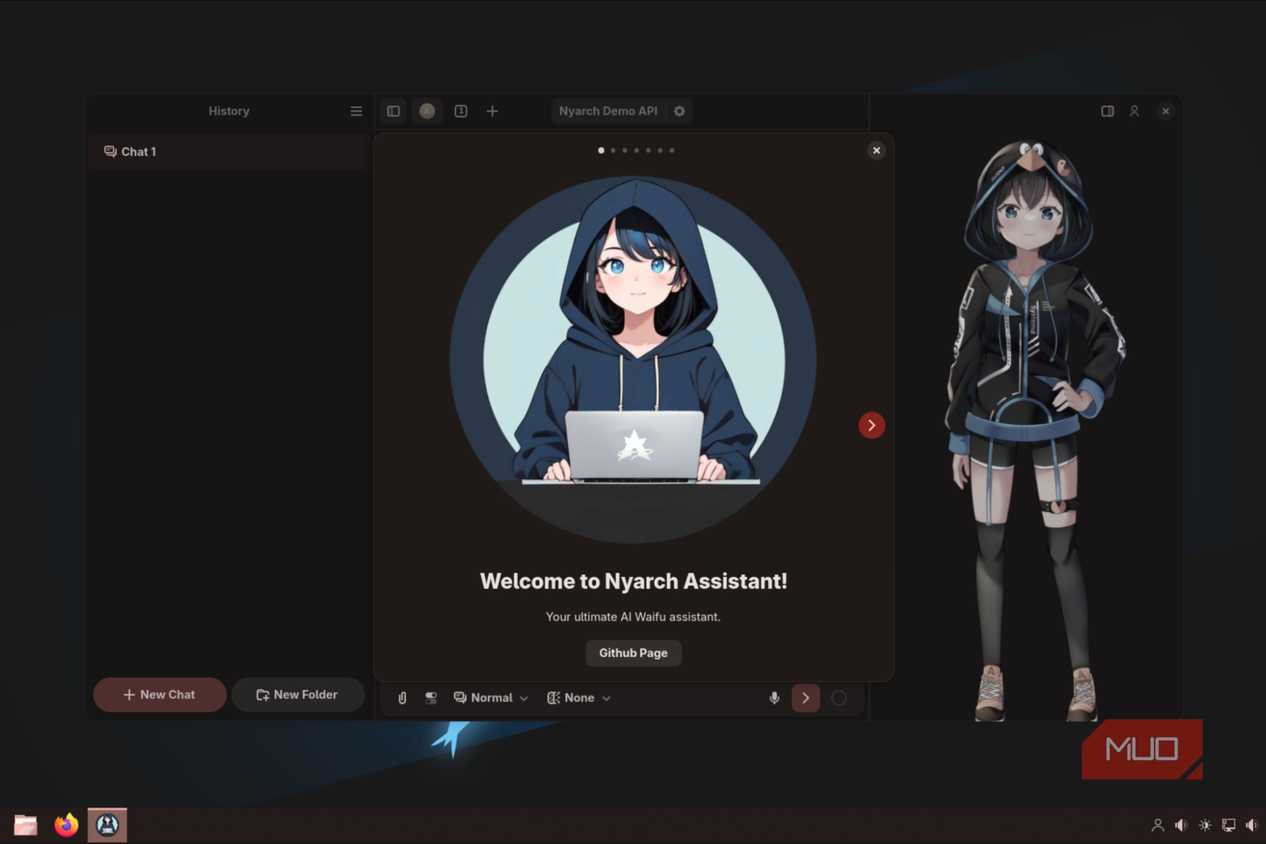
Task: Create a New Folder
Action: 298,695
